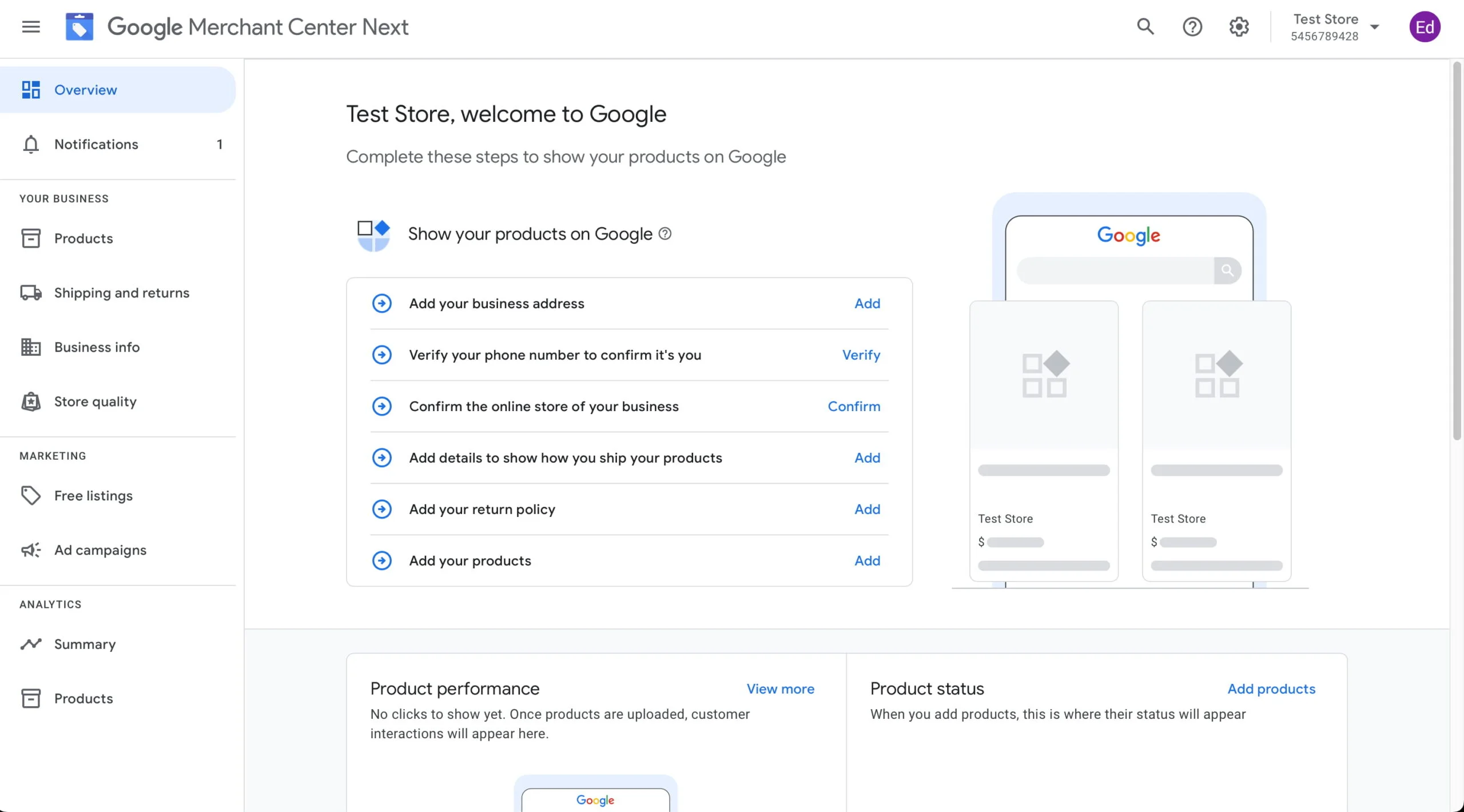Click Verify for phone number

(861, 355)
